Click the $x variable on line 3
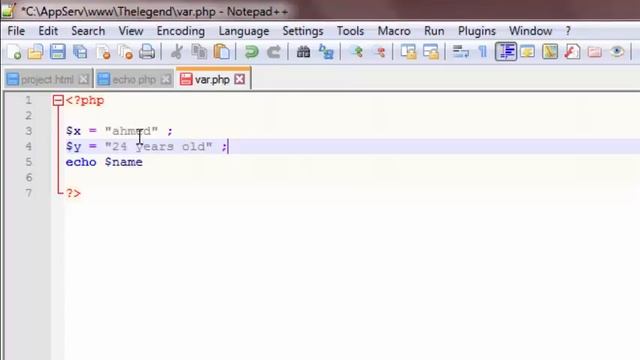640x360 pixels. click(x=73, y=131)
